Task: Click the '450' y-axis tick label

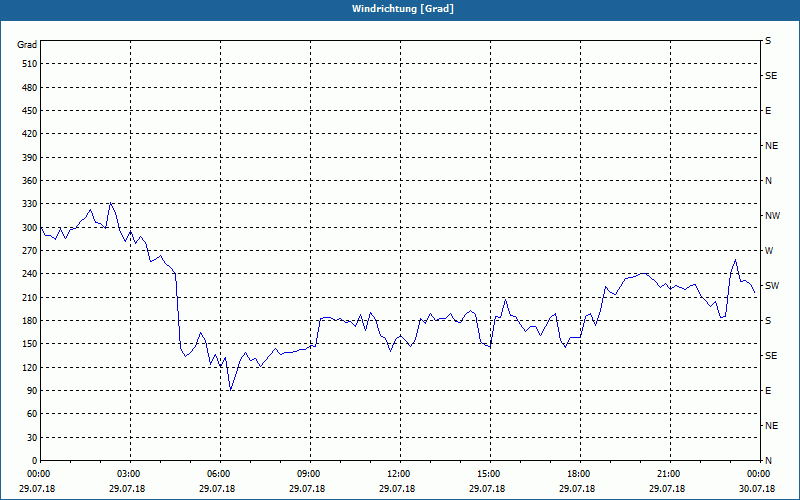Action: pyautogui.click(x=30, y=111)
